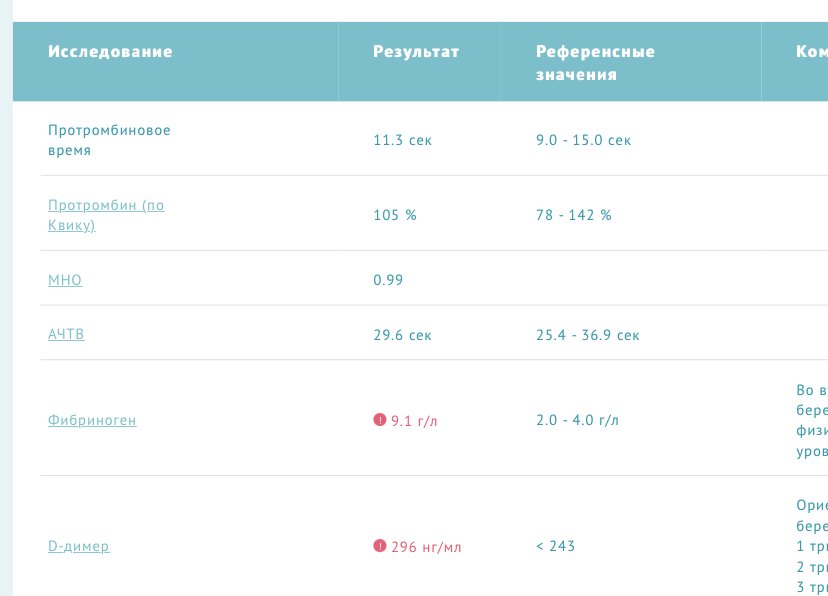Click the < 243 reference value
The height and width of the screenshot is (596, 828).
click(555, 546)
